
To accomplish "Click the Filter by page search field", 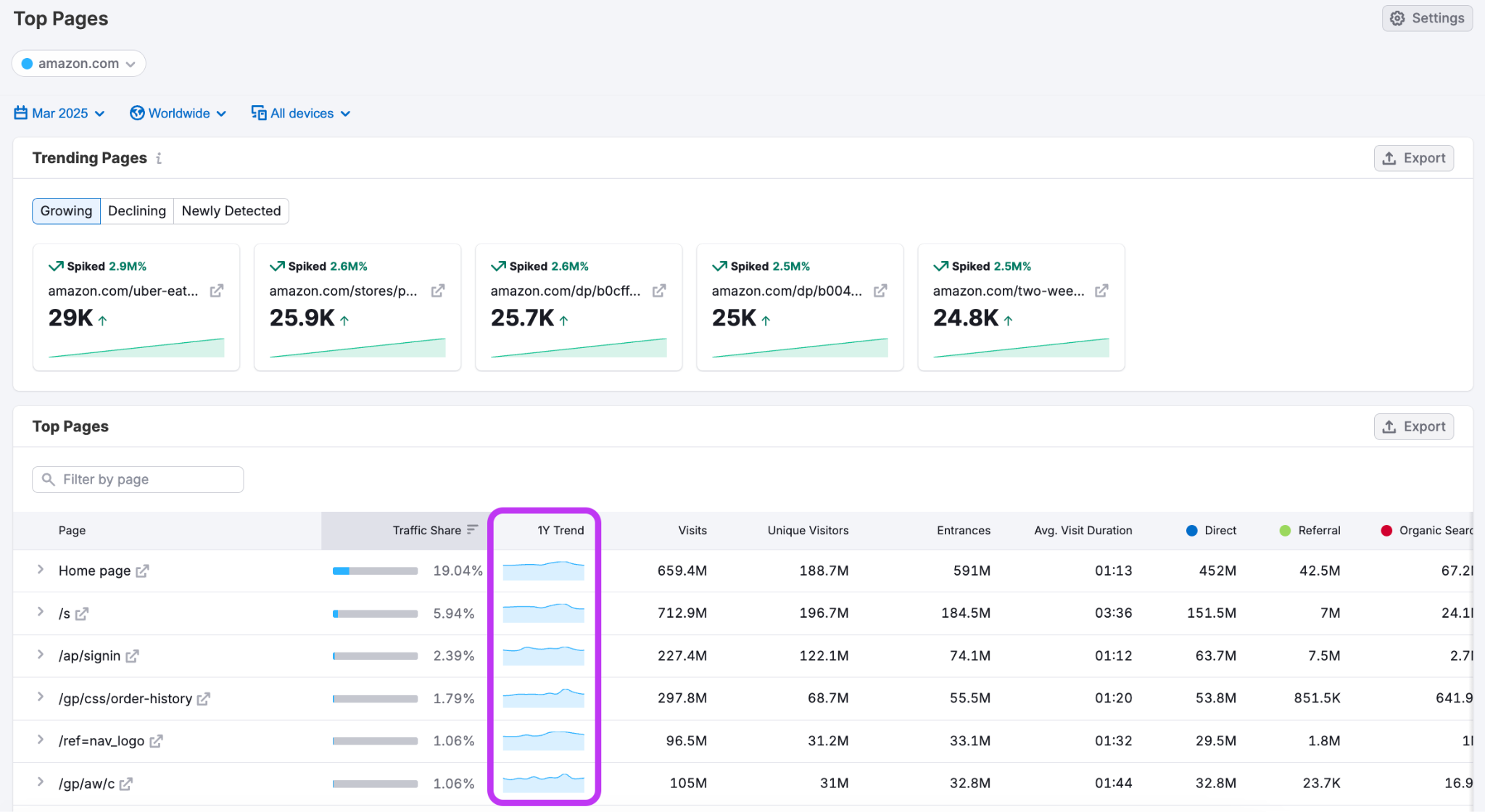I will click(x=137, y=479).
